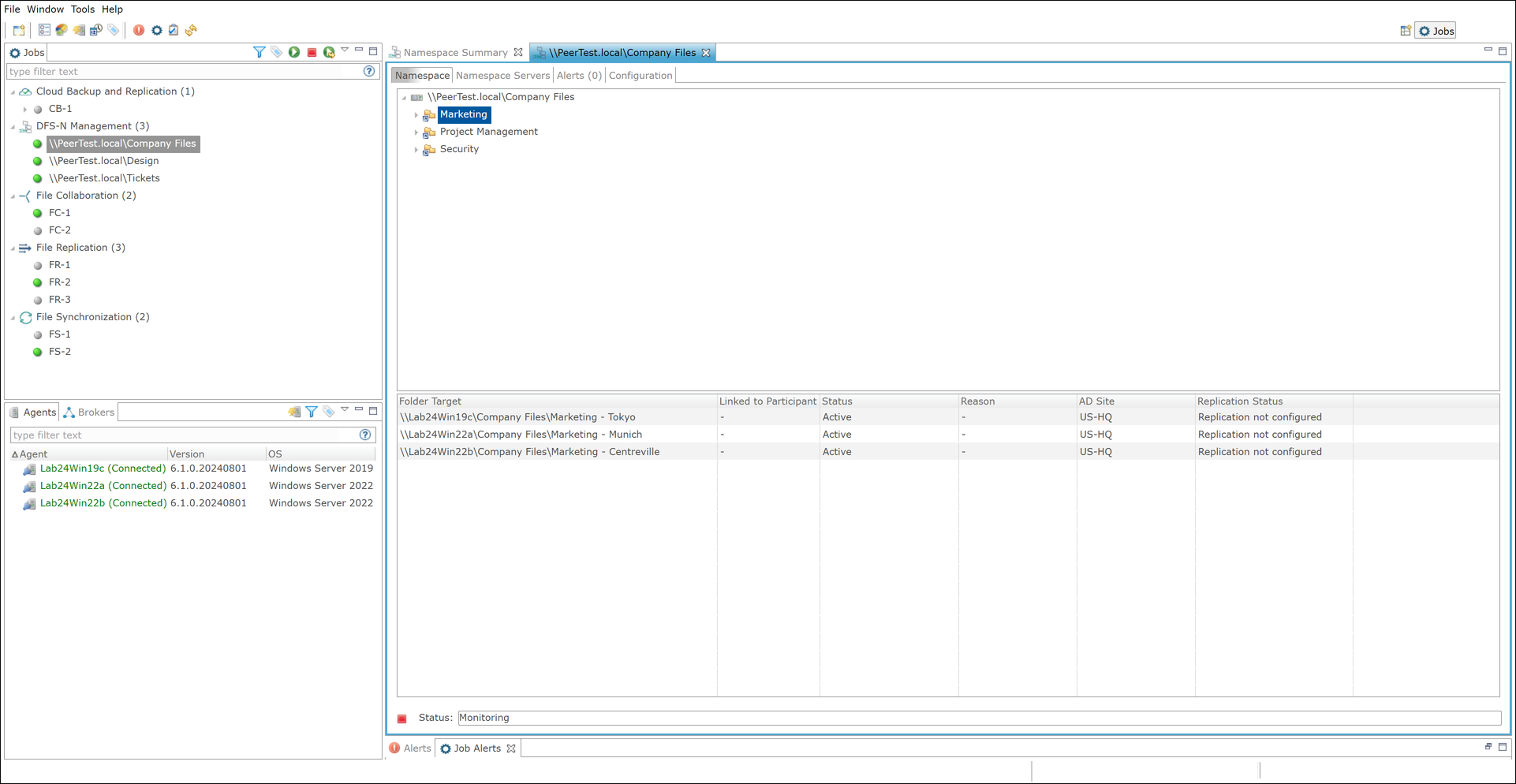Screen dimensions: 1516x784
Task: Click the open perspective icon left of Jobs button
Action: 1406,31
